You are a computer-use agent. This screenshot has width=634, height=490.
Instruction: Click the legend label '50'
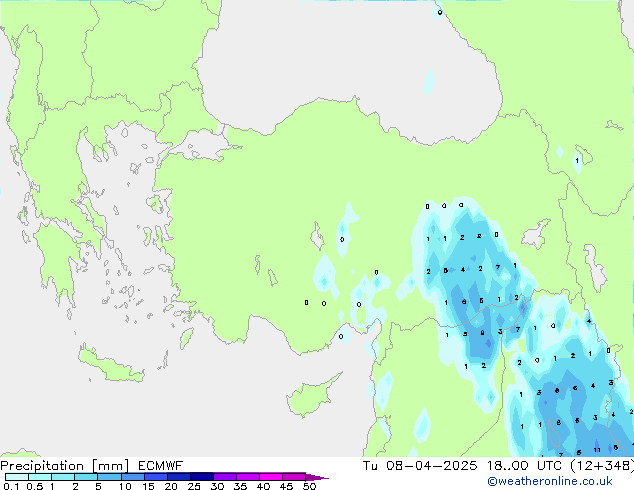309,486
